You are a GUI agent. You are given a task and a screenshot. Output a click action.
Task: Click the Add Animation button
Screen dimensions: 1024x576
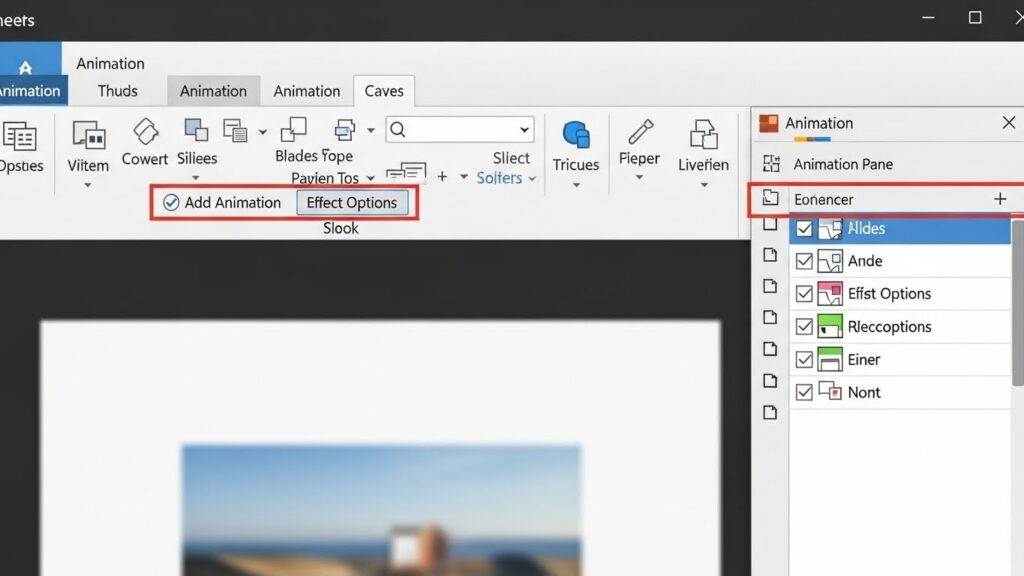[222, 203]
